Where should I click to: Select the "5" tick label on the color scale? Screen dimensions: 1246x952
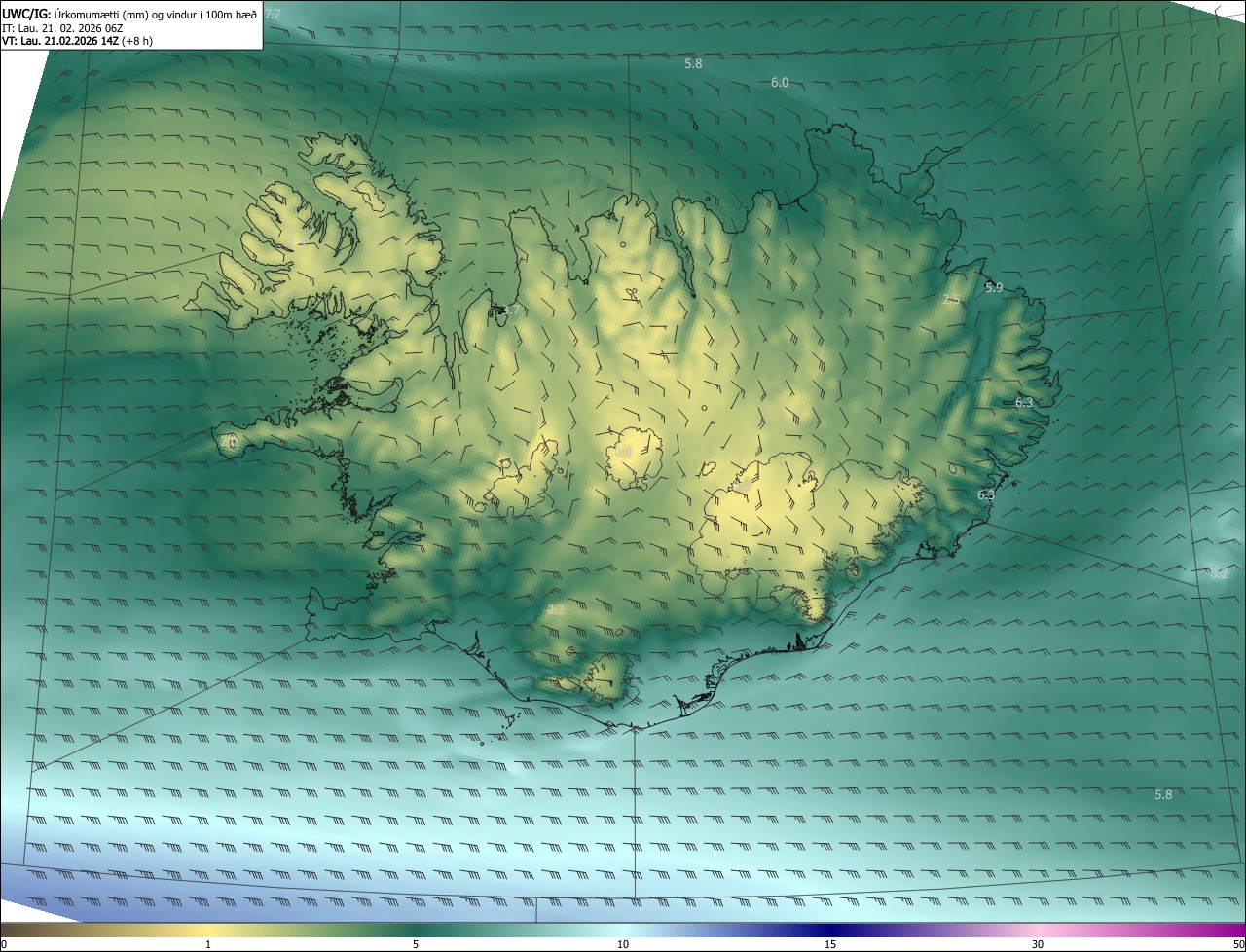[416, 944]
